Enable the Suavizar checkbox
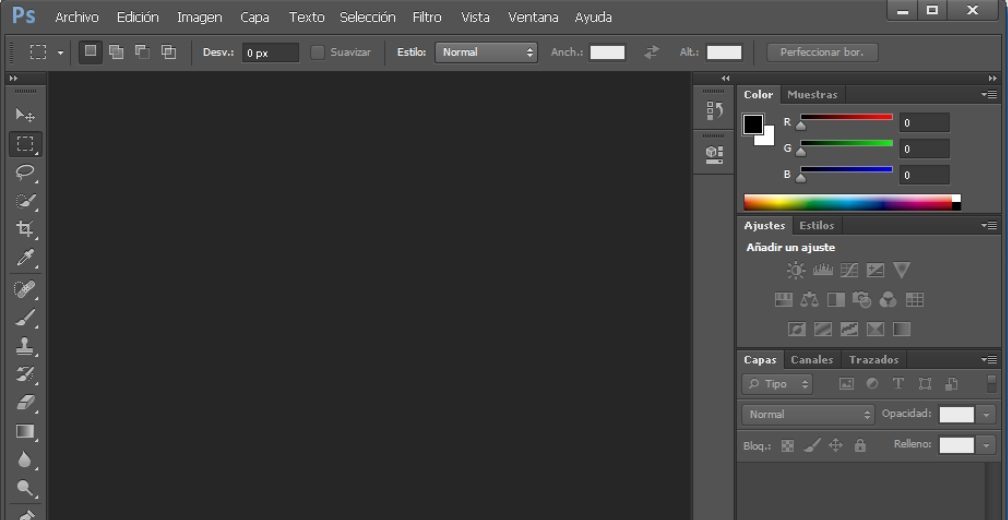Viewport: 1008px width, 520px height. (x=317, y=53)
